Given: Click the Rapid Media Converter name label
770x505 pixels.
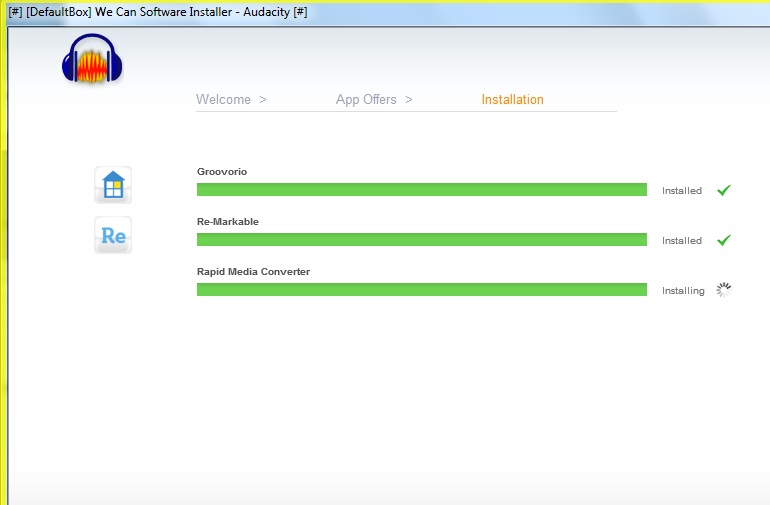Looking at the screenshot, I should click(x=253, y=272).
